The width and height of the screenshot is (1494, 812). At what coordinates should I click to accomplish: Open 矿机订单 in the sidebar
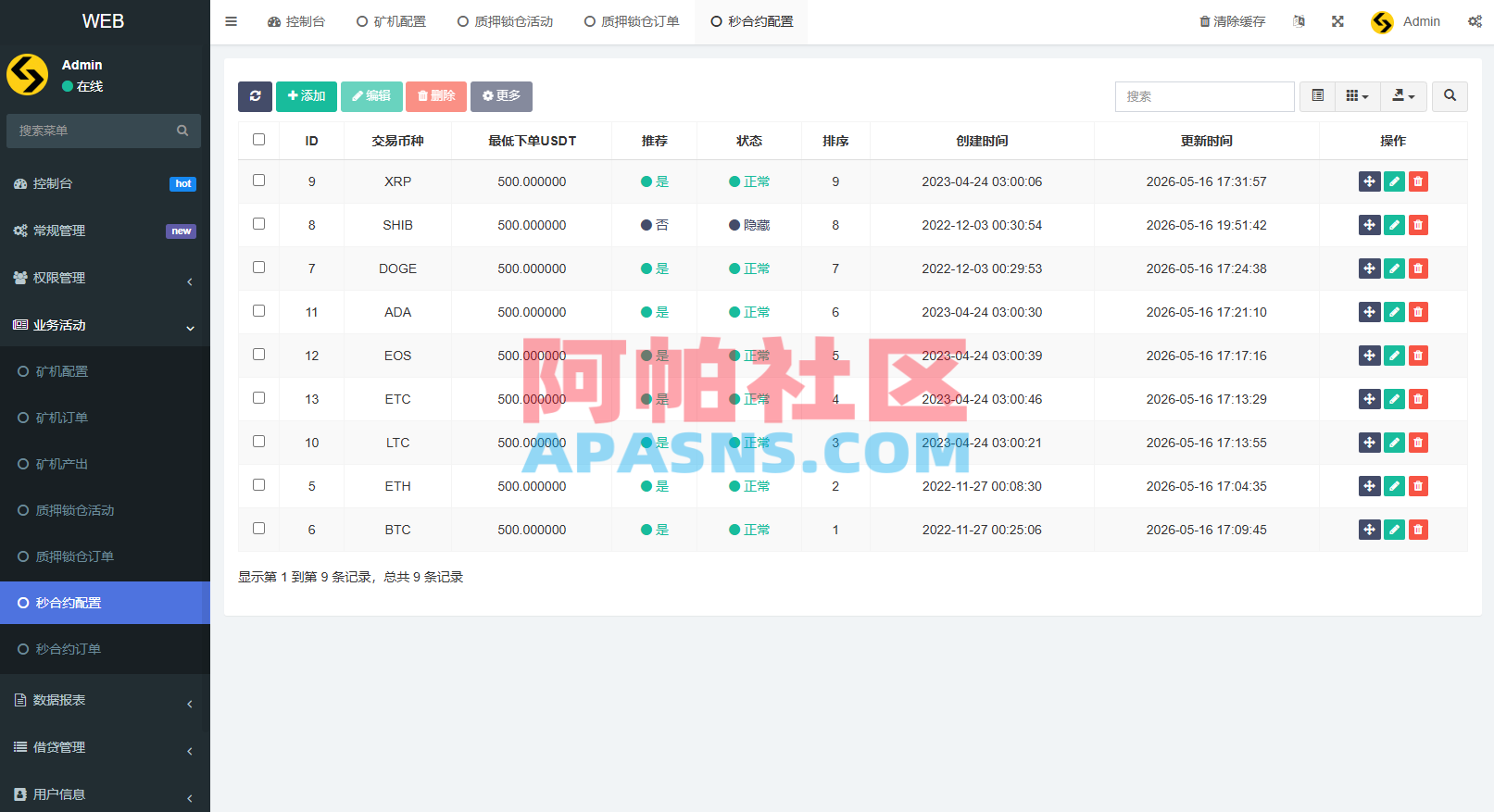tap(105, 418)
